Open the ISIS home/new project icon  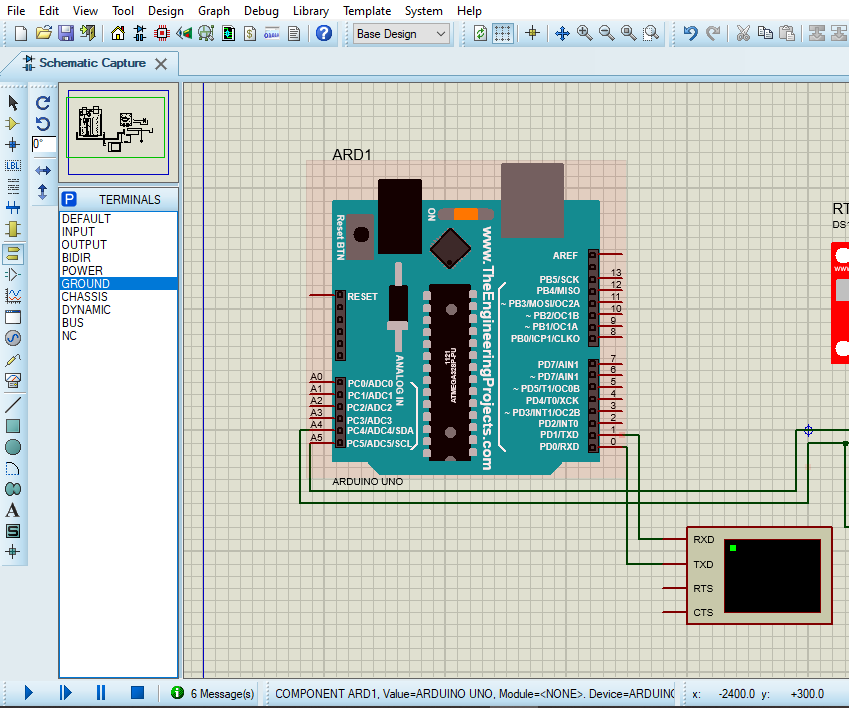click(117, 33)
